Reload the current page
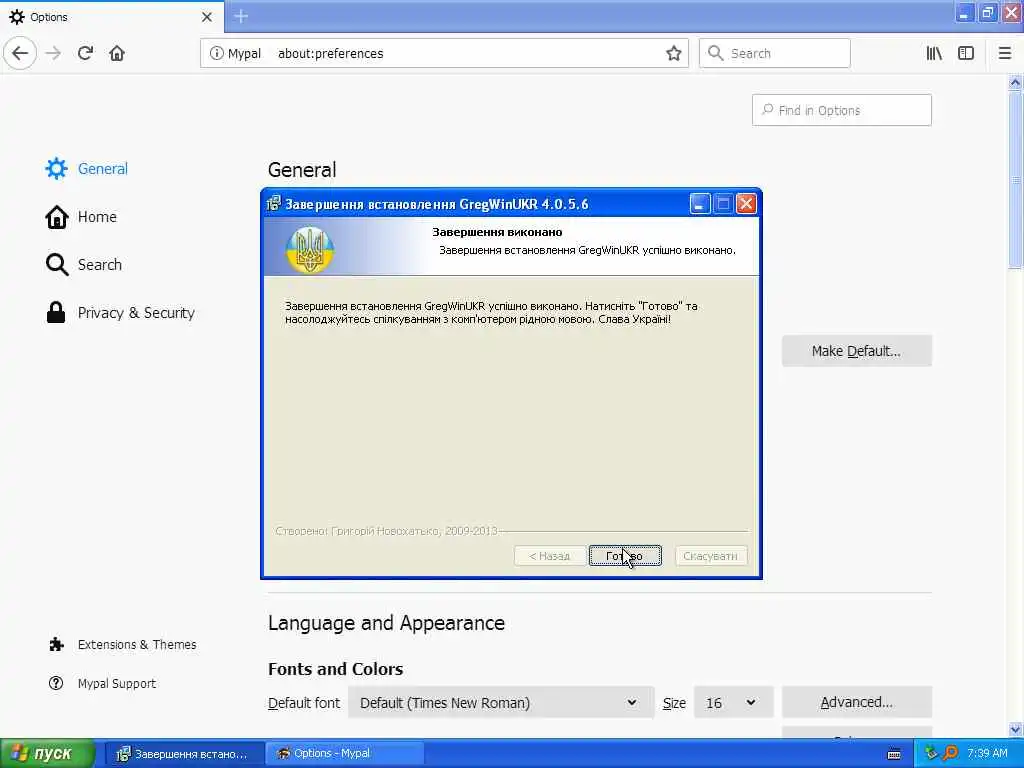 click(x=85, y=53)
